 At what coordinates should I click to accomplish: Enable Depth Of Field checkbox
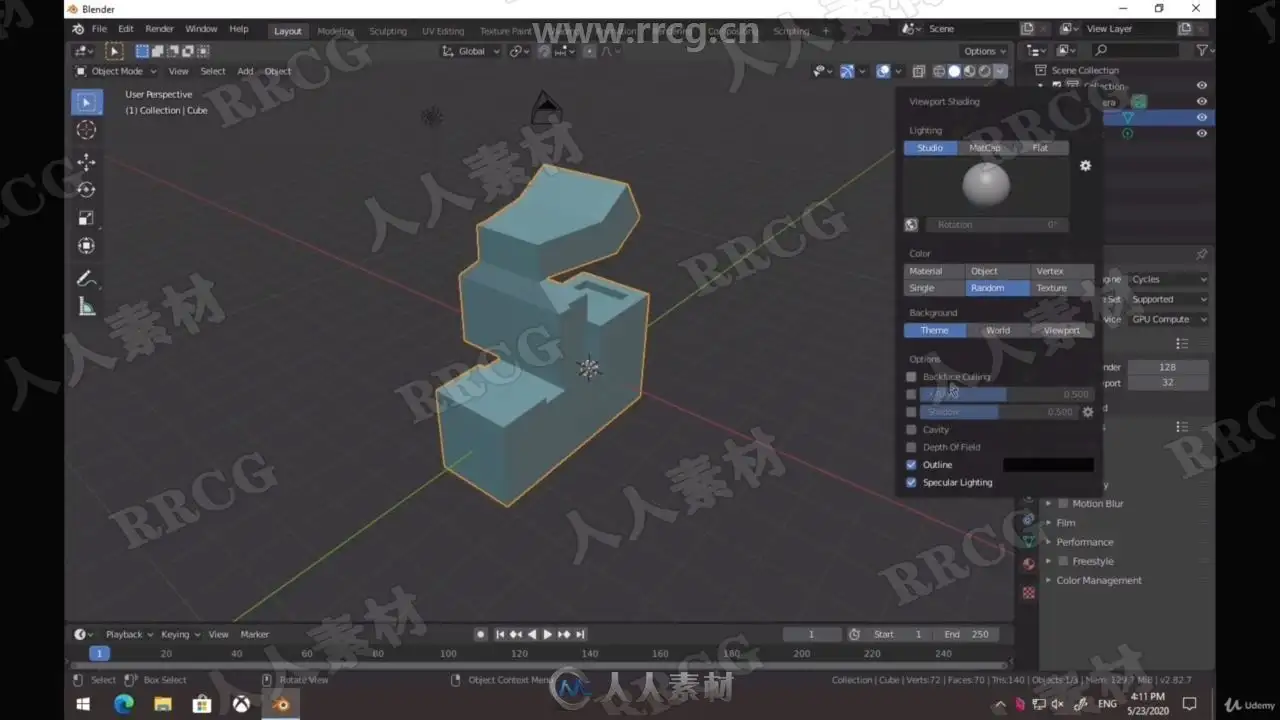911,447
